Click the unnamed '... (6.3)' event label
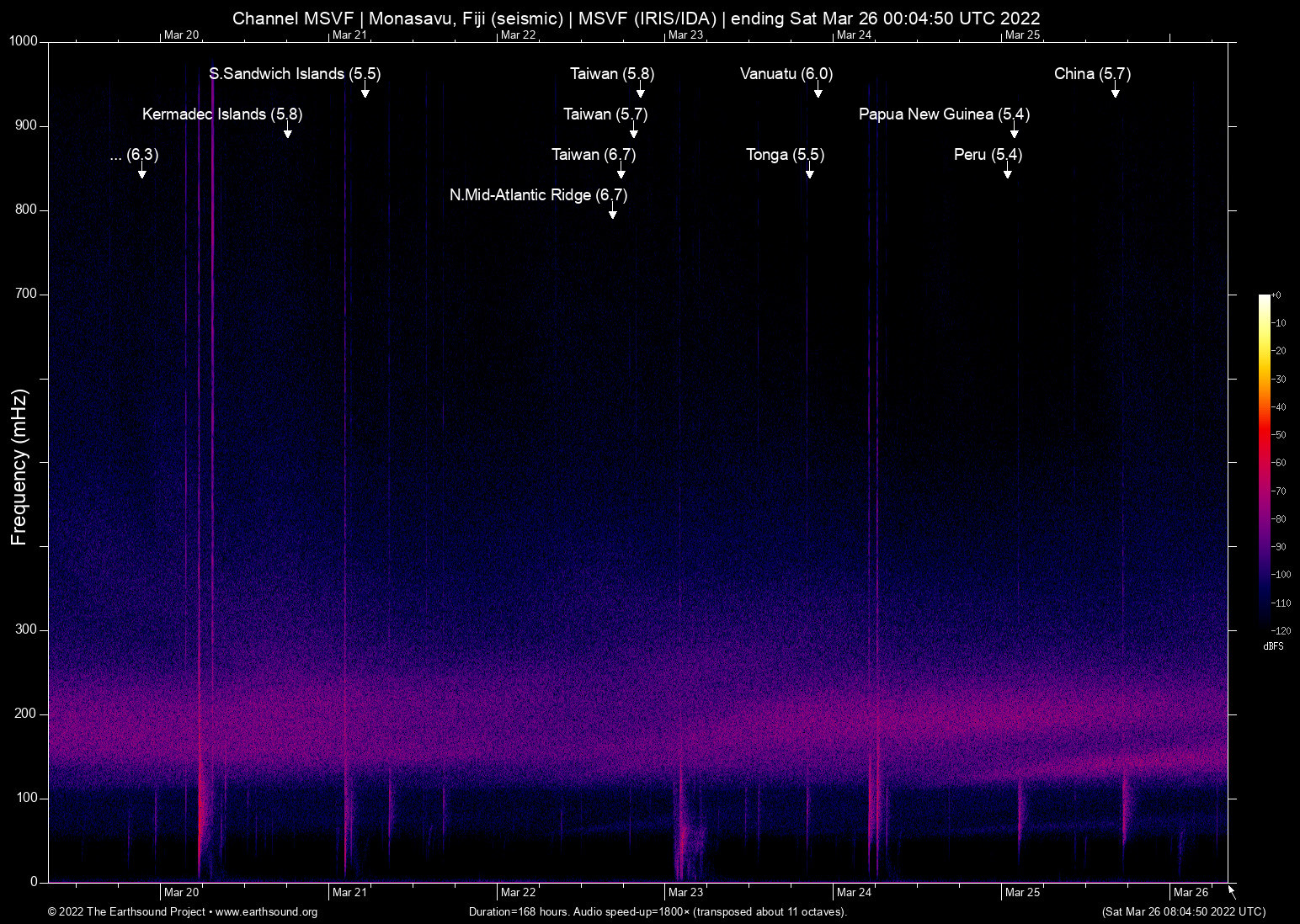The height and width of the screenshot is (924, 1300). (134, 155)
